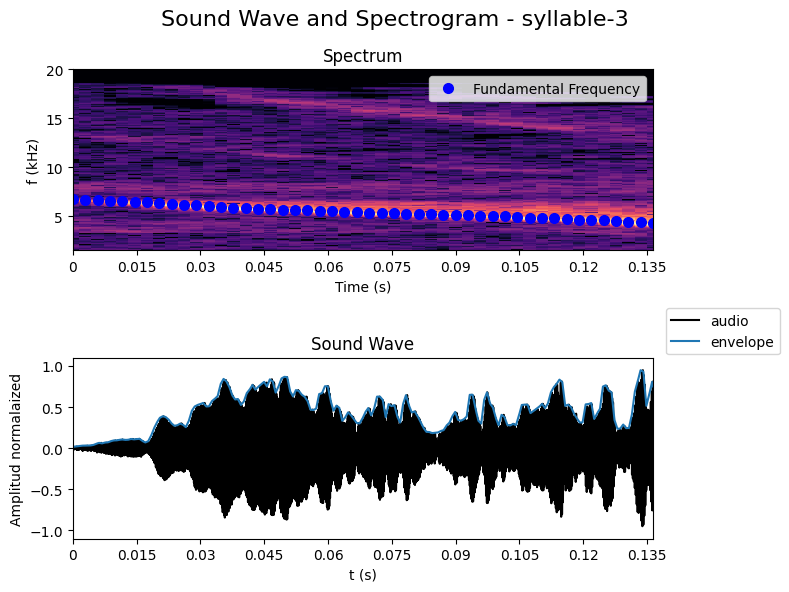Click the '0.135' tick label under the spectrum plot
This screenshot has height=592, width=789.
click(647, 267)
